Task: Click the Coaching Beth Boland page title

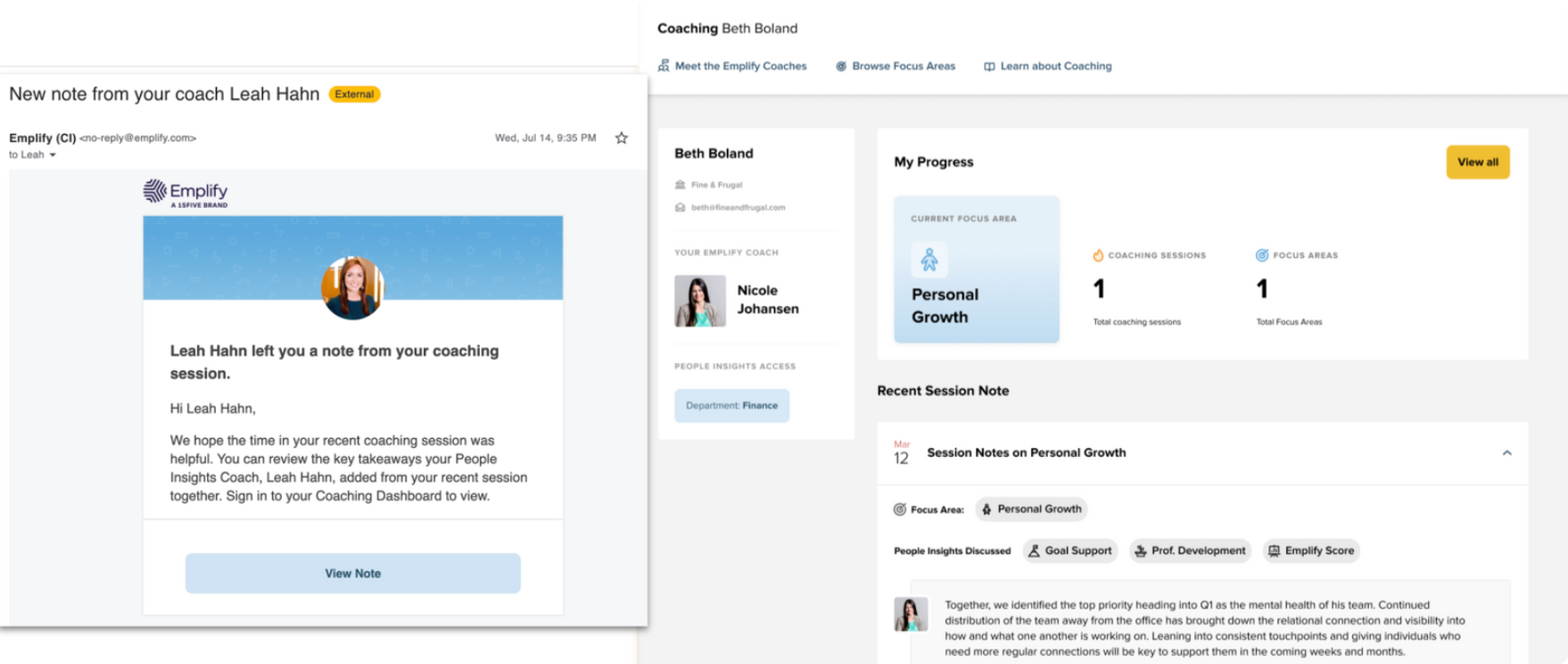Action: 728,29
